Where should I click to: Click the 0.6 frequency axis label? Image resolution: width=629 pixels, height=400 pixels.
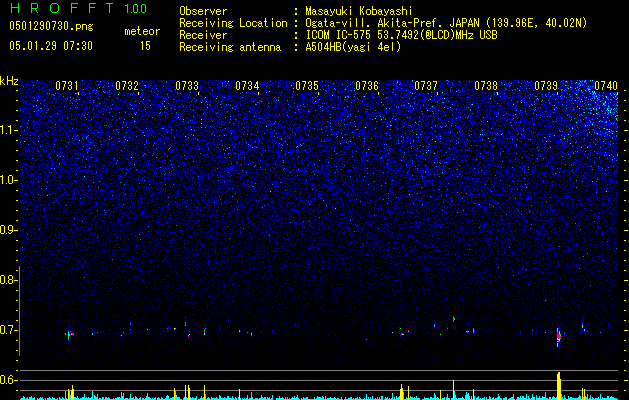coord(8,380)
